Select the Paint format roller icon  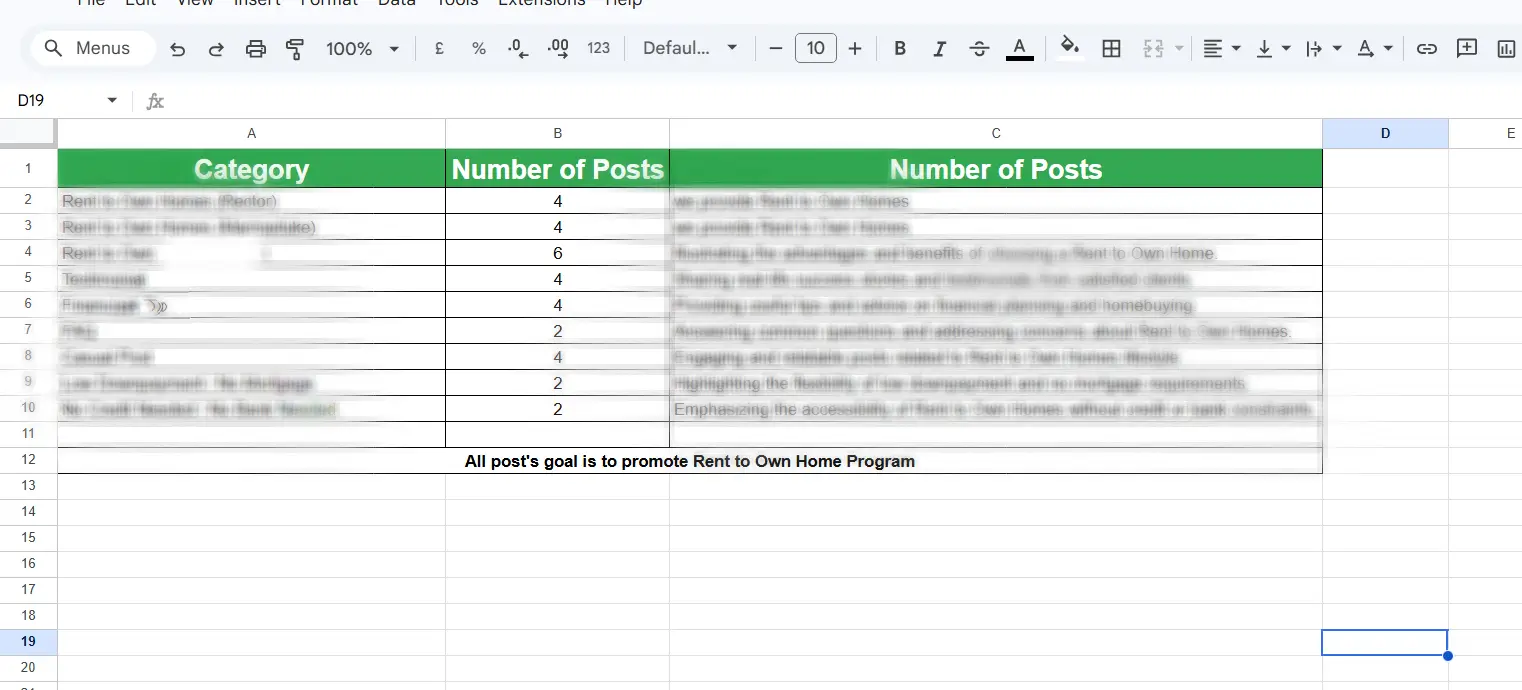(x=295, y=48)
